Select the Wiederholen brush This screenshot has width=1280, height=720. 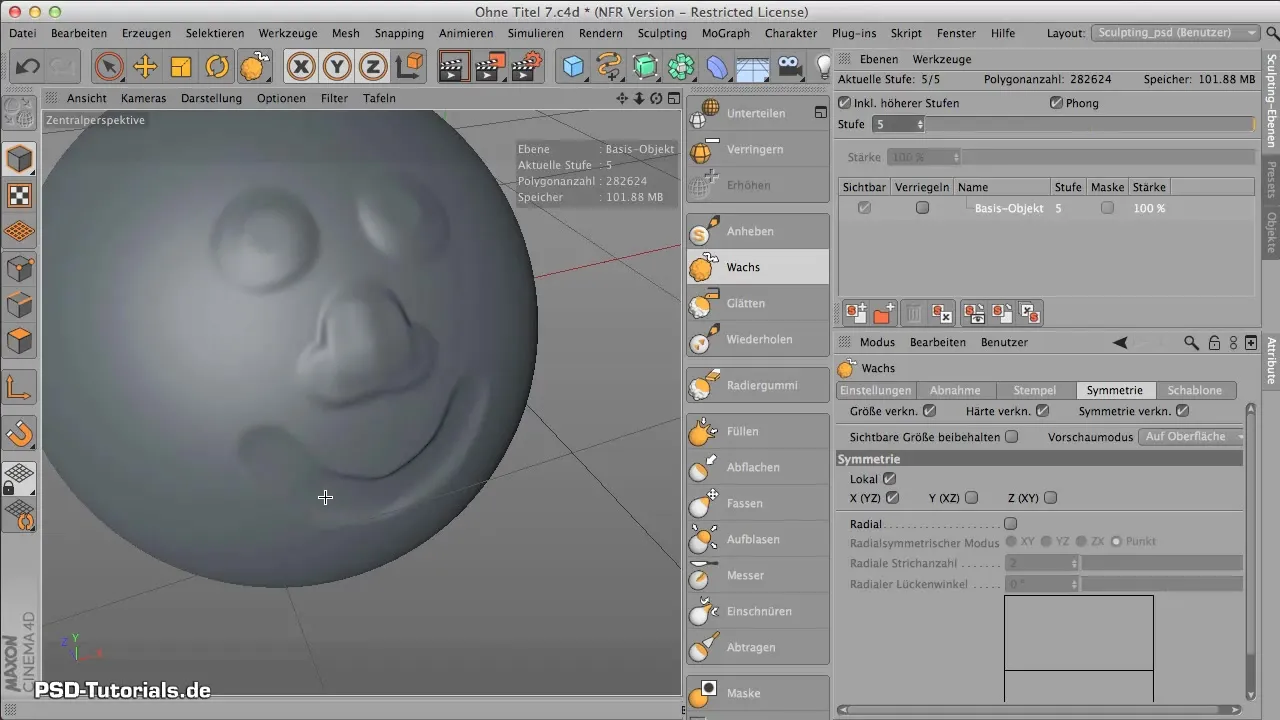[x=757, y=339]
